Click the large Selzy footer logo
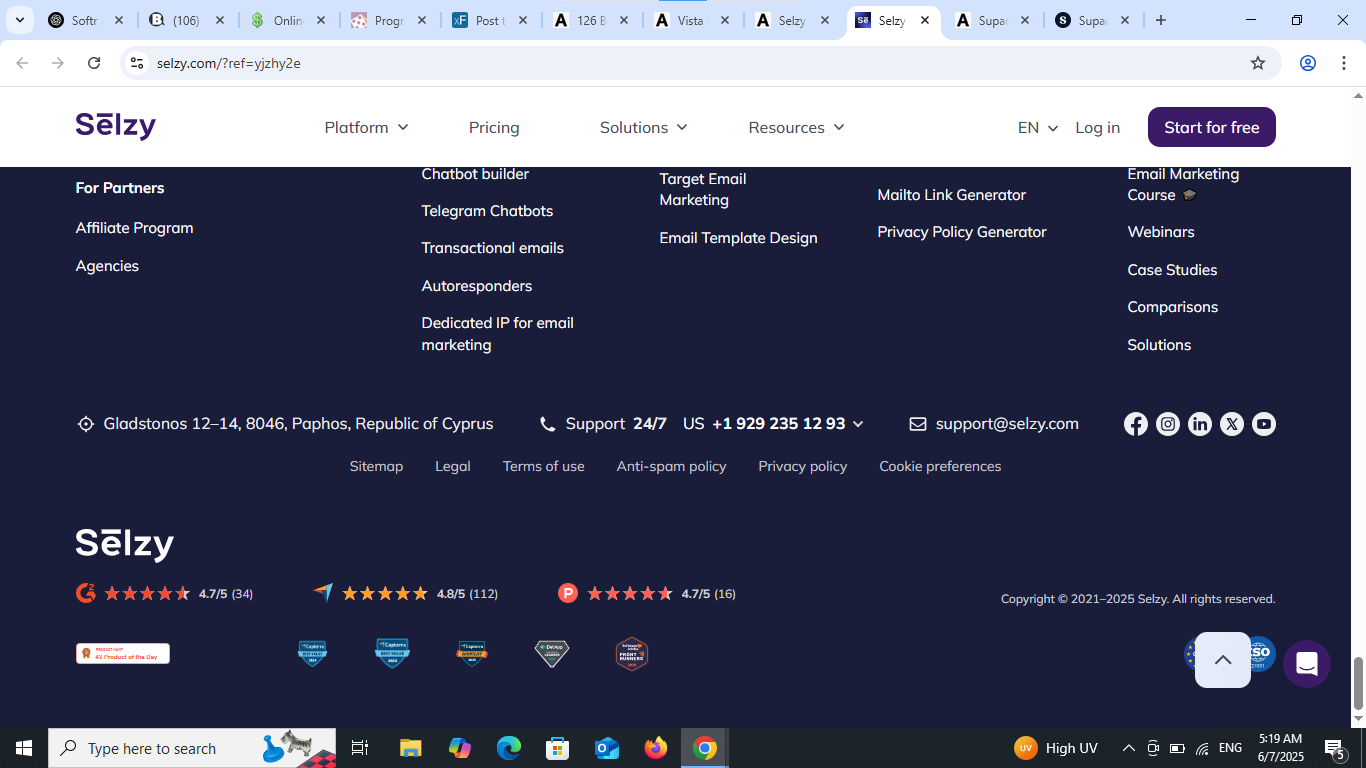Image resolution: width=1366 pixels, height=768 pixels. pos(125,544)
